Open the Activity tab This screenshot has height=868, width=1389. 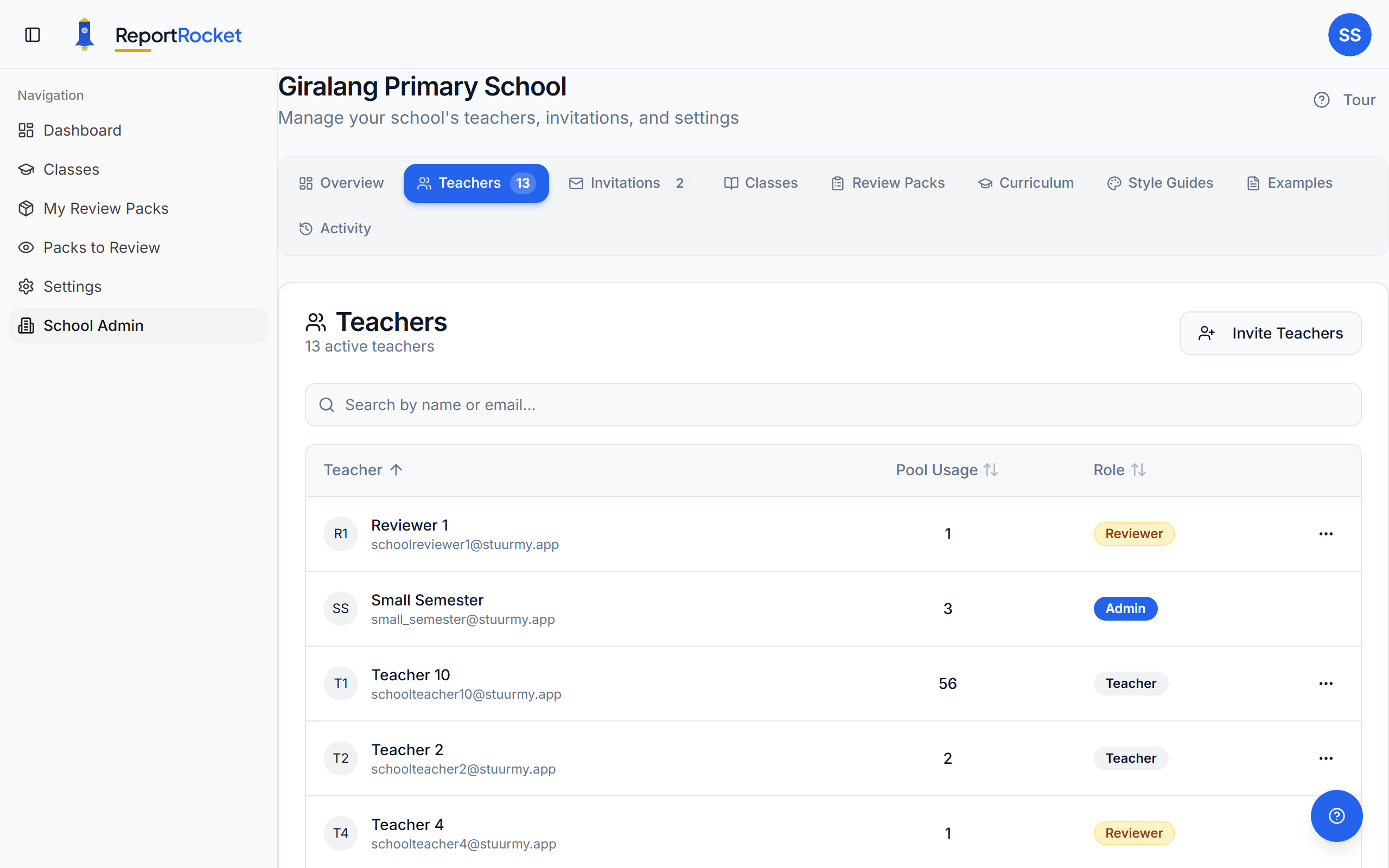[336, 228]
